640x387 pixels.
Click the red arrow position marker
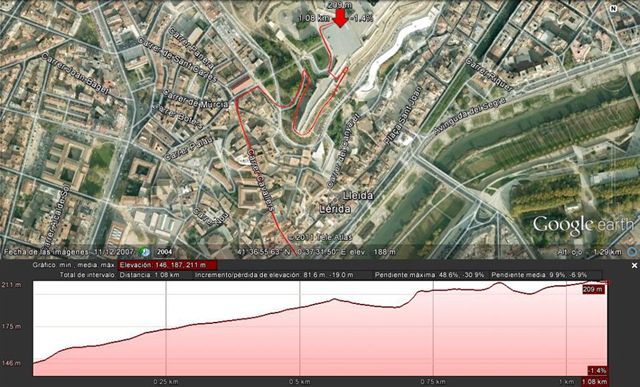[340, 18]
